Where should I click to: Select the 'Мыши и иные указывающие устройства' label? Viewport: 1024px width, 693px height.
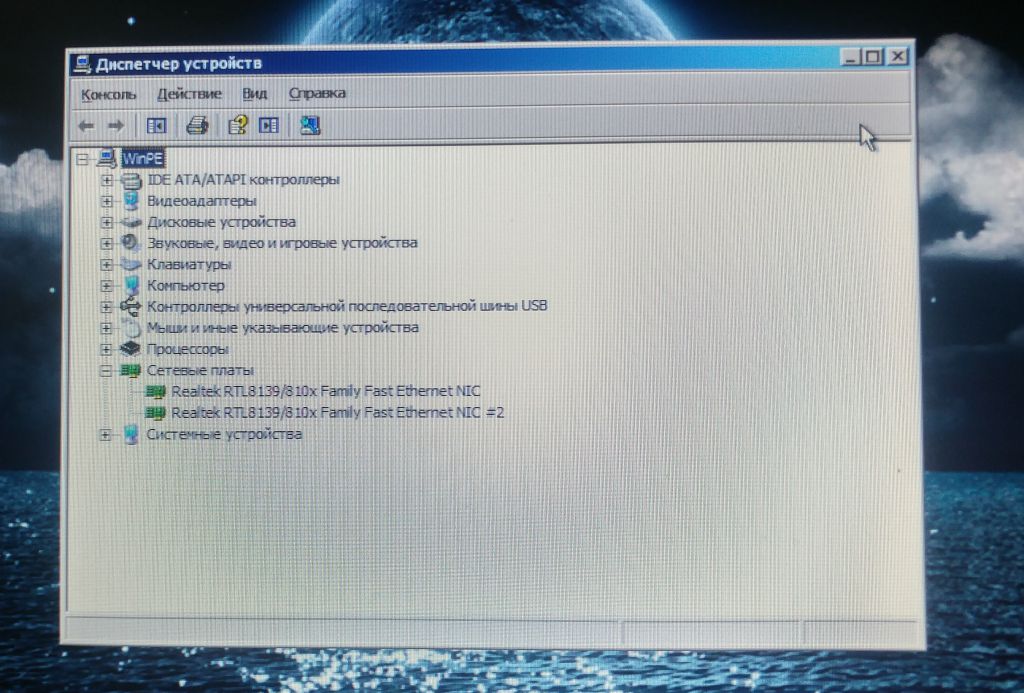(283, 327)
